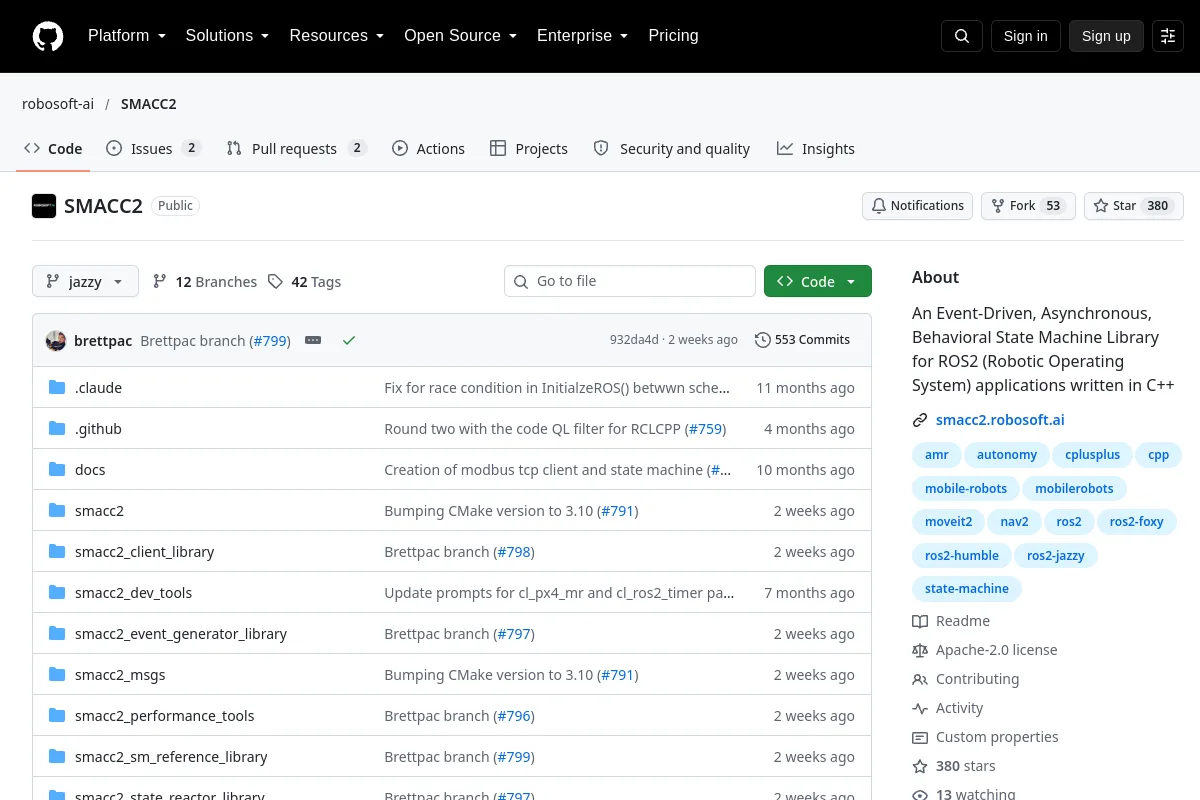This screenshot has height=800, width=1200.
Task: Click the SMACC2 repository avatar
Action: pos(44,206)
